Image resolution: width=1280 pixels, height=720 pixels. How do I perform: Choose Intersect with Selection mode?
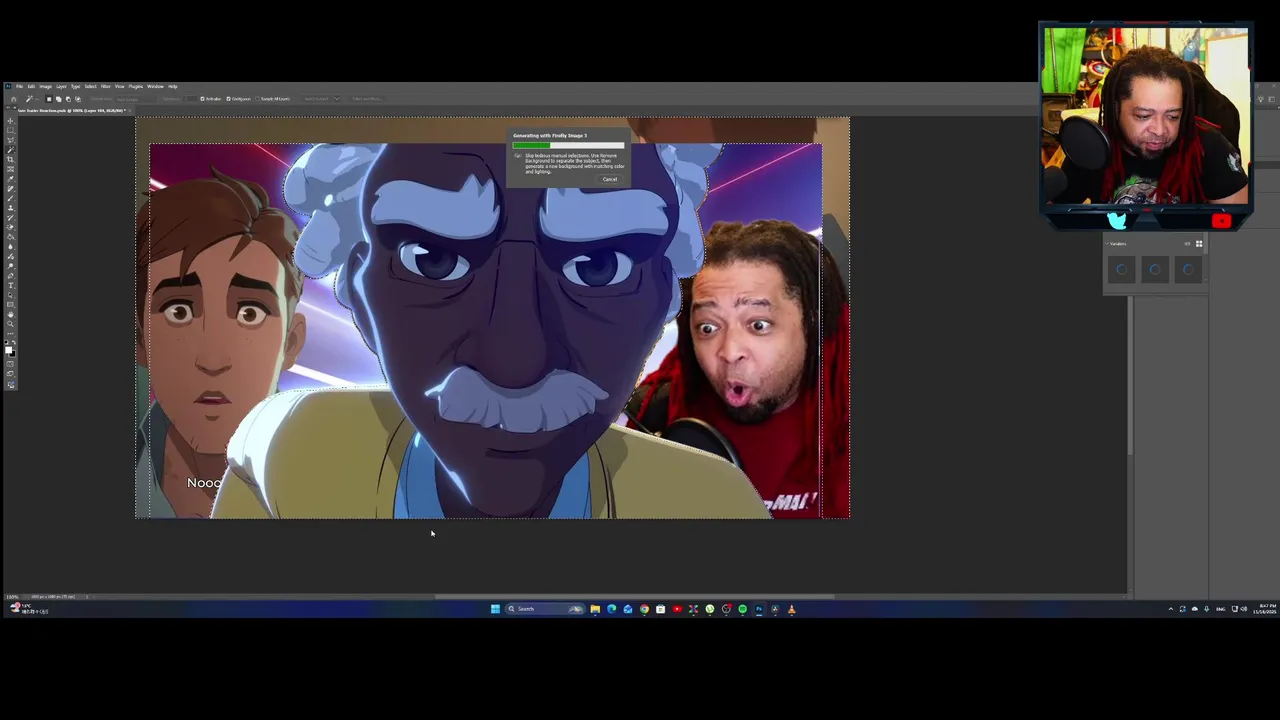[78, 99]
